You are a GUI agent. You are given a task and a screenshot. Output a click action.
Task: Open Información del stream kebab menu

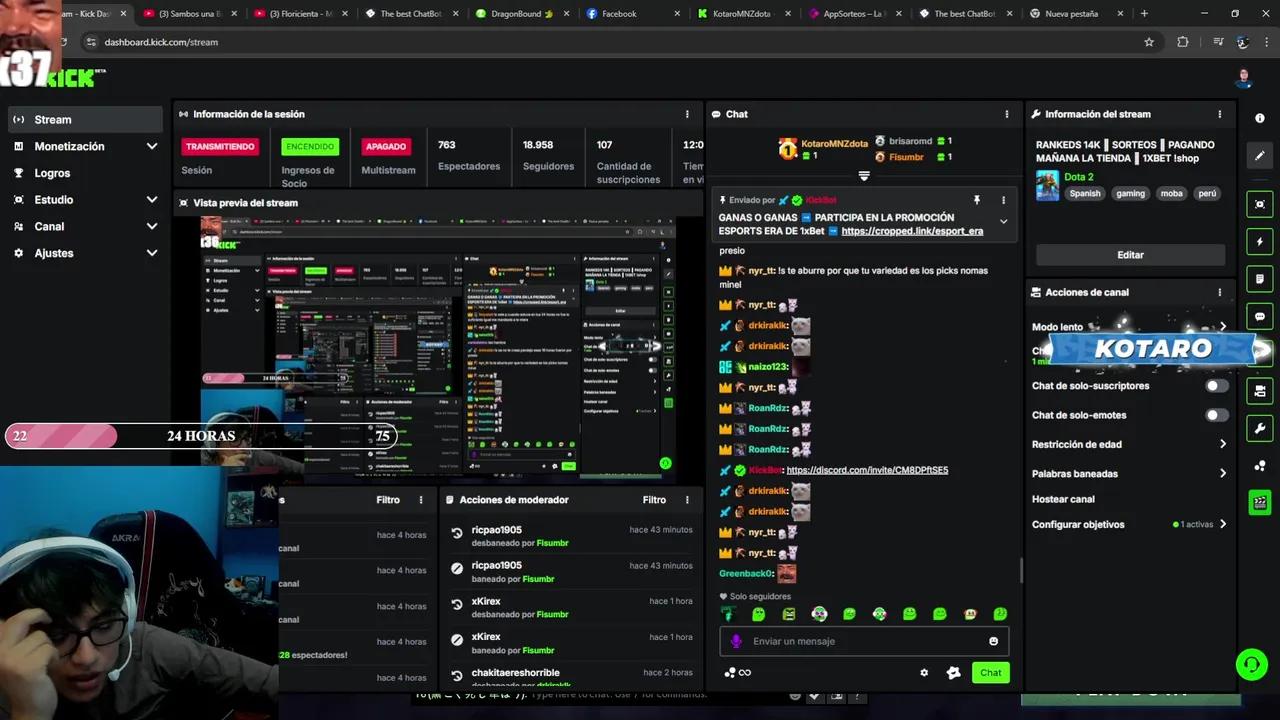[x=1219, y=114]
